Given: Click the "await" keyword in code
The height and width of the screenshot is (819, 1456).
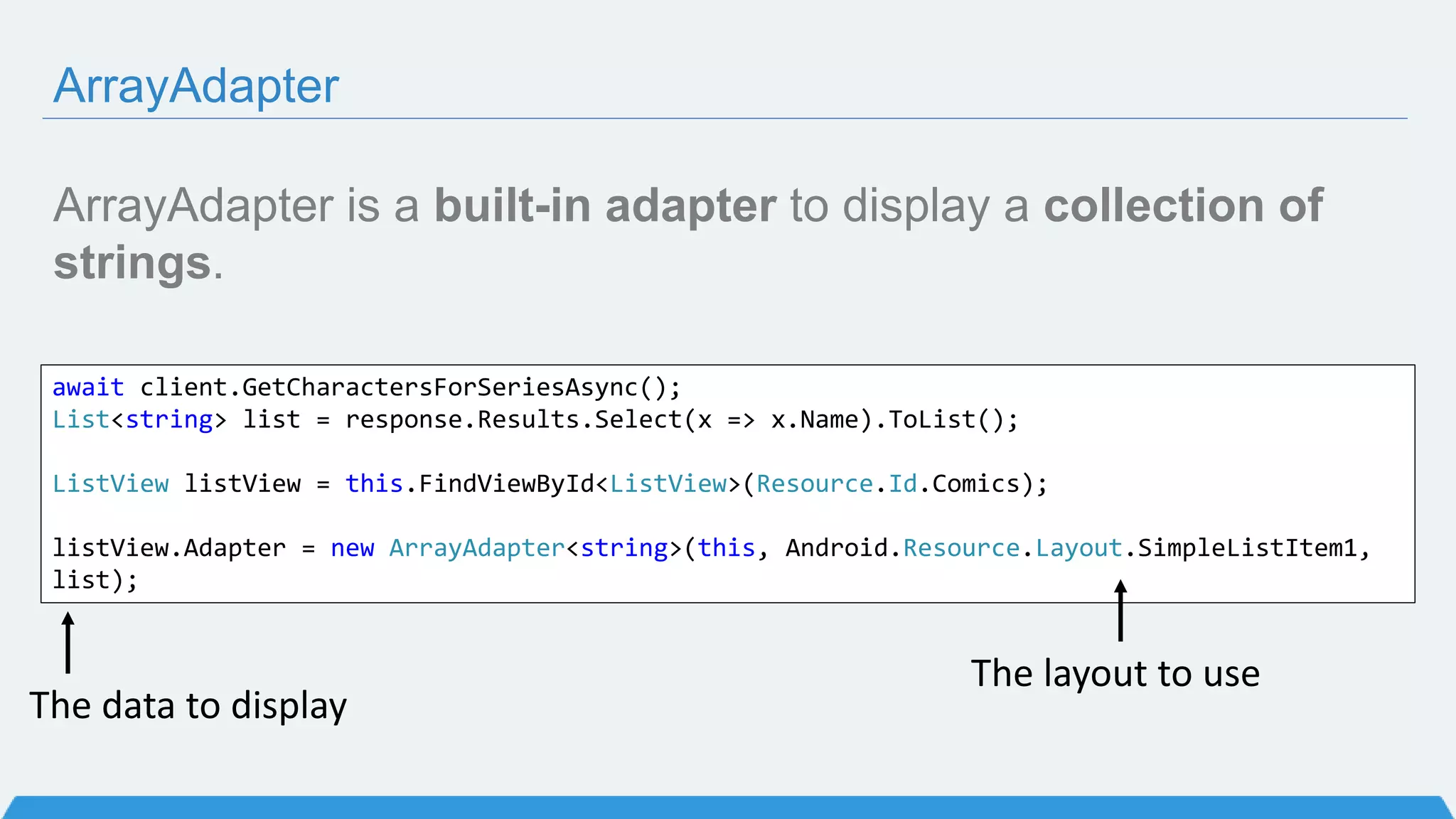Looking at the screenshot, I should pyautogui.click(x=88, y=387).
